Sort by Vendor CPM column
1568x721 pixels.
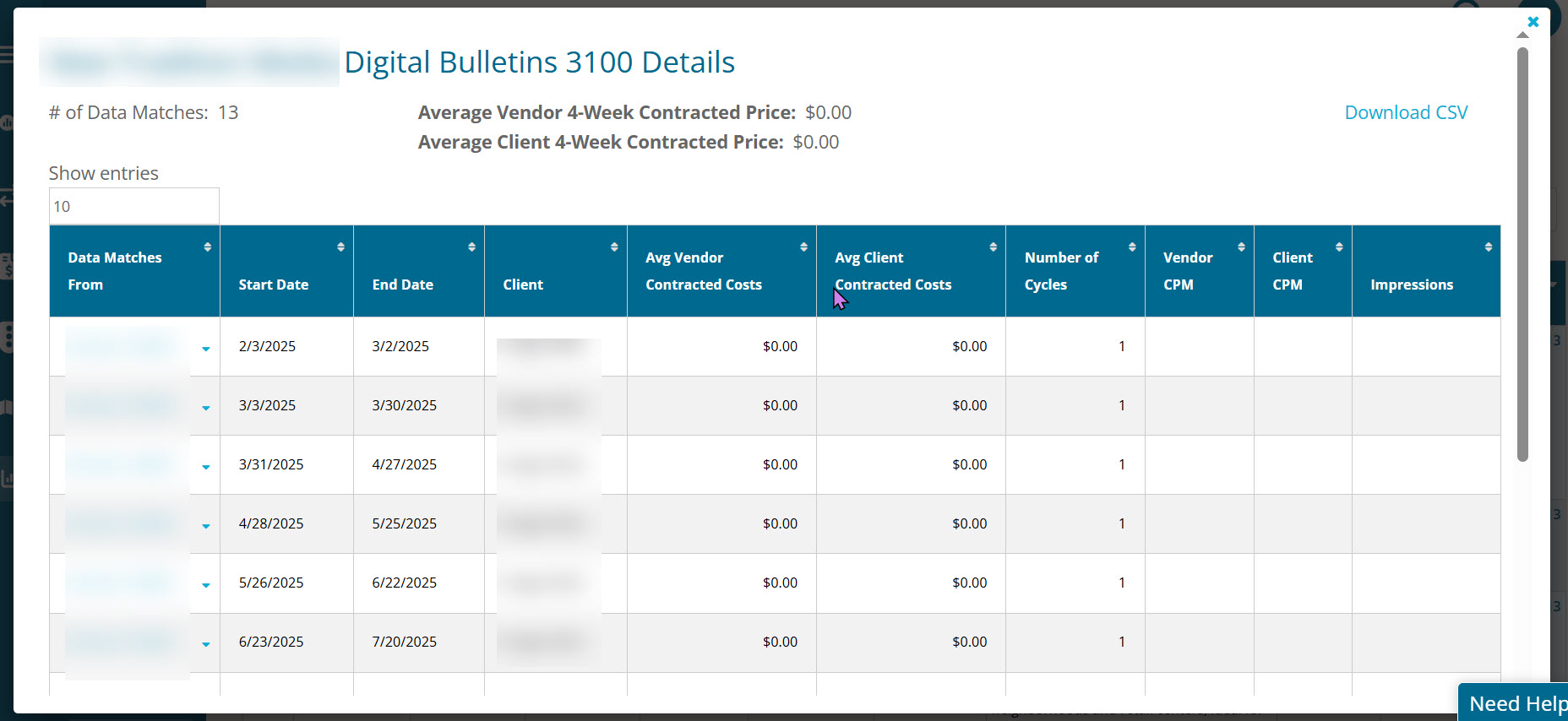point(1199,271)
